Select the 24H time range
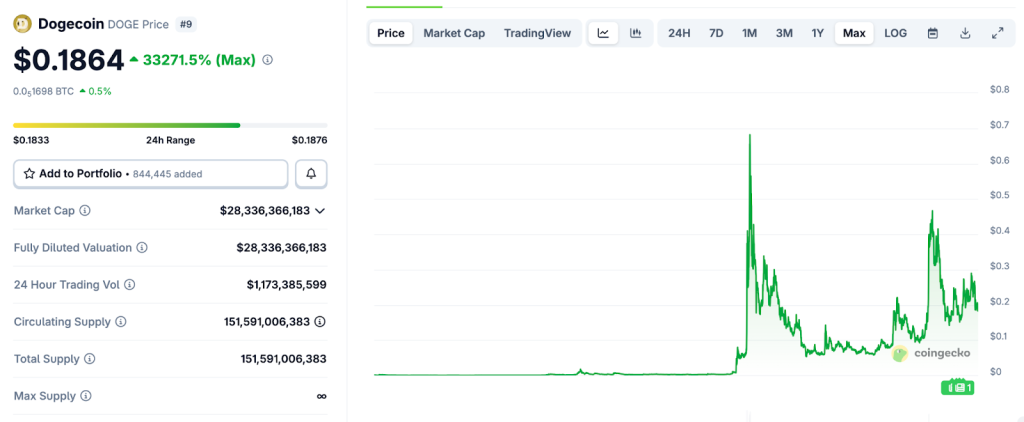The height and width of the screenshot is (422, 1024). tap(679, 33)
